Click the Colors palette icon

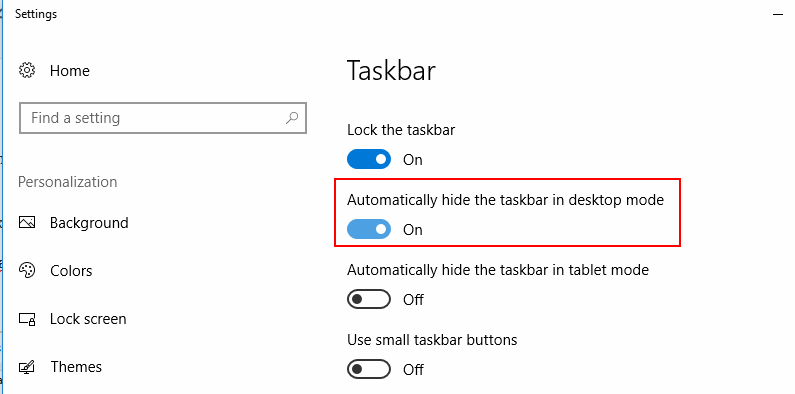tap(27, 270)
